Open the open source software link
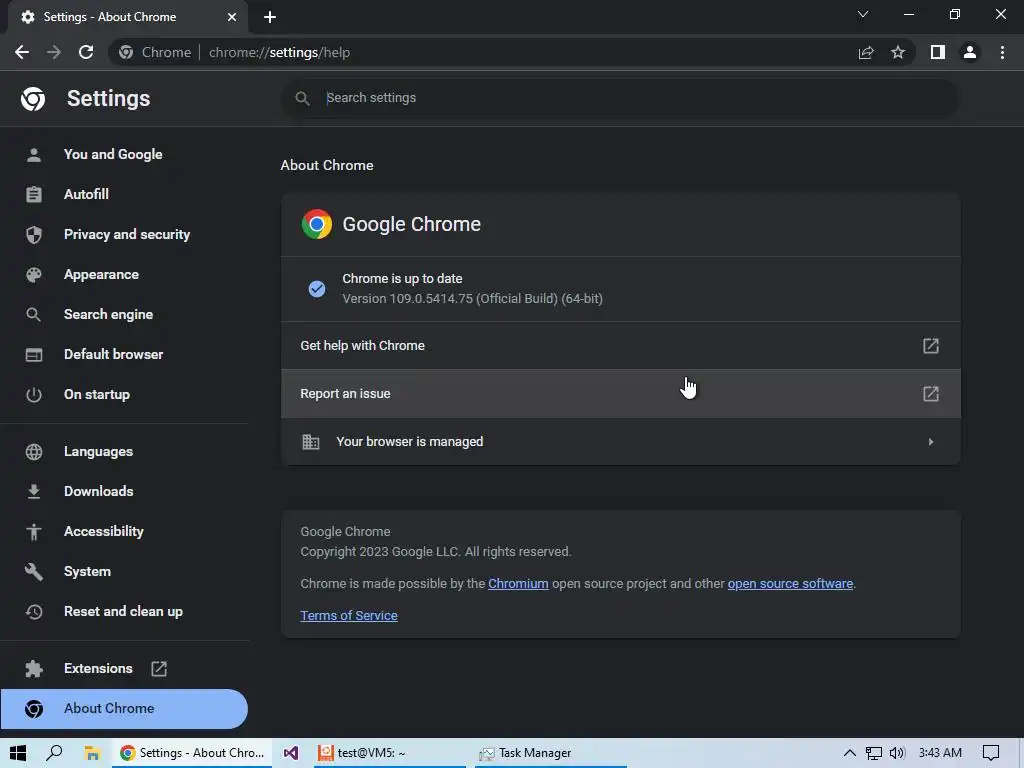This screenshot has width=1024, height=768. (x=790, y=583)
